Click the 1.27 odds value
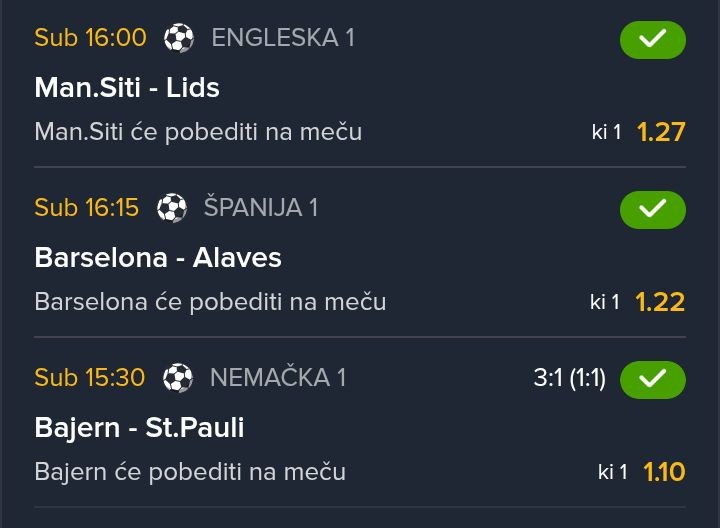The width and height of the screenshot is (720, 528). pyautogui.click(x=661, y=132)
